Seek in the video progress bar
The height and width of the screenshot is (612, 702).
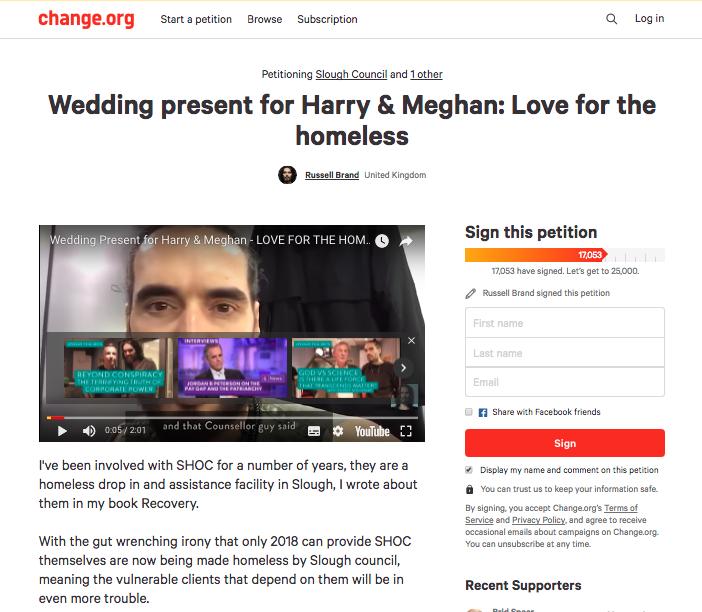pyautogui.click(x=232, y=418)
